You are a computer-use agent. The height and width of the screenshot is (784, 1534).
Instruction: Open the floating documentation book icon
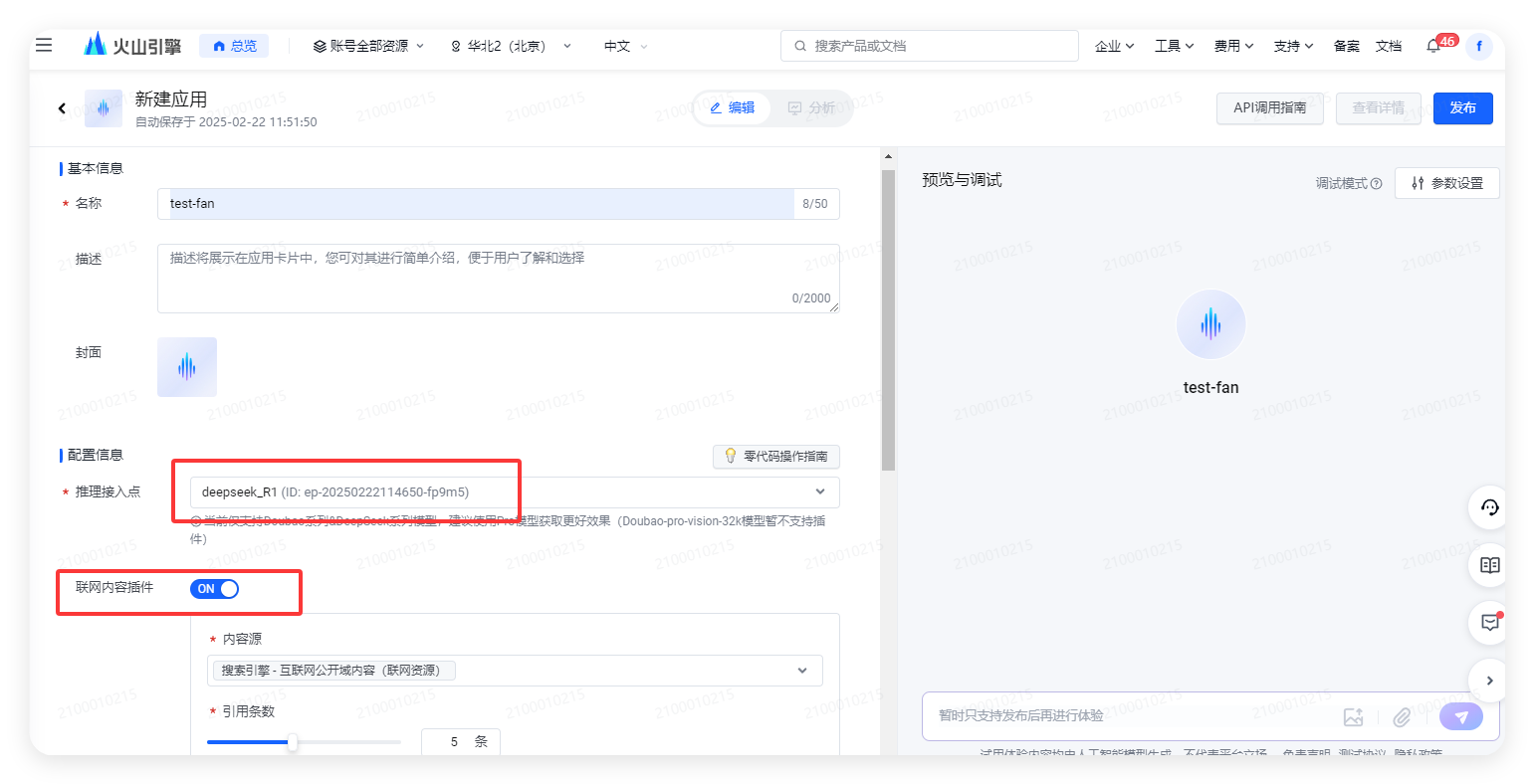pyautogui.click(x=1489, y=565)
